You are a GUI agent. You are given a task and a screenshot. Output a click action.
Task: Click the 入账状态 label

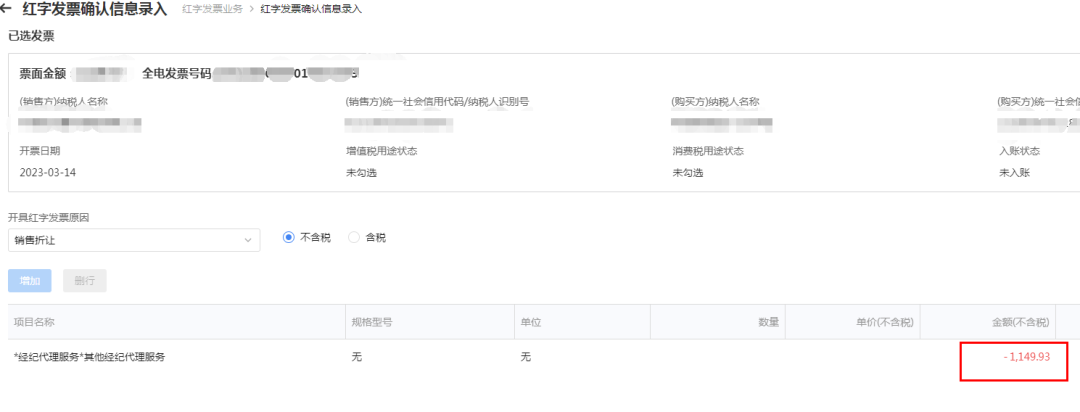tap(1019, 151)
